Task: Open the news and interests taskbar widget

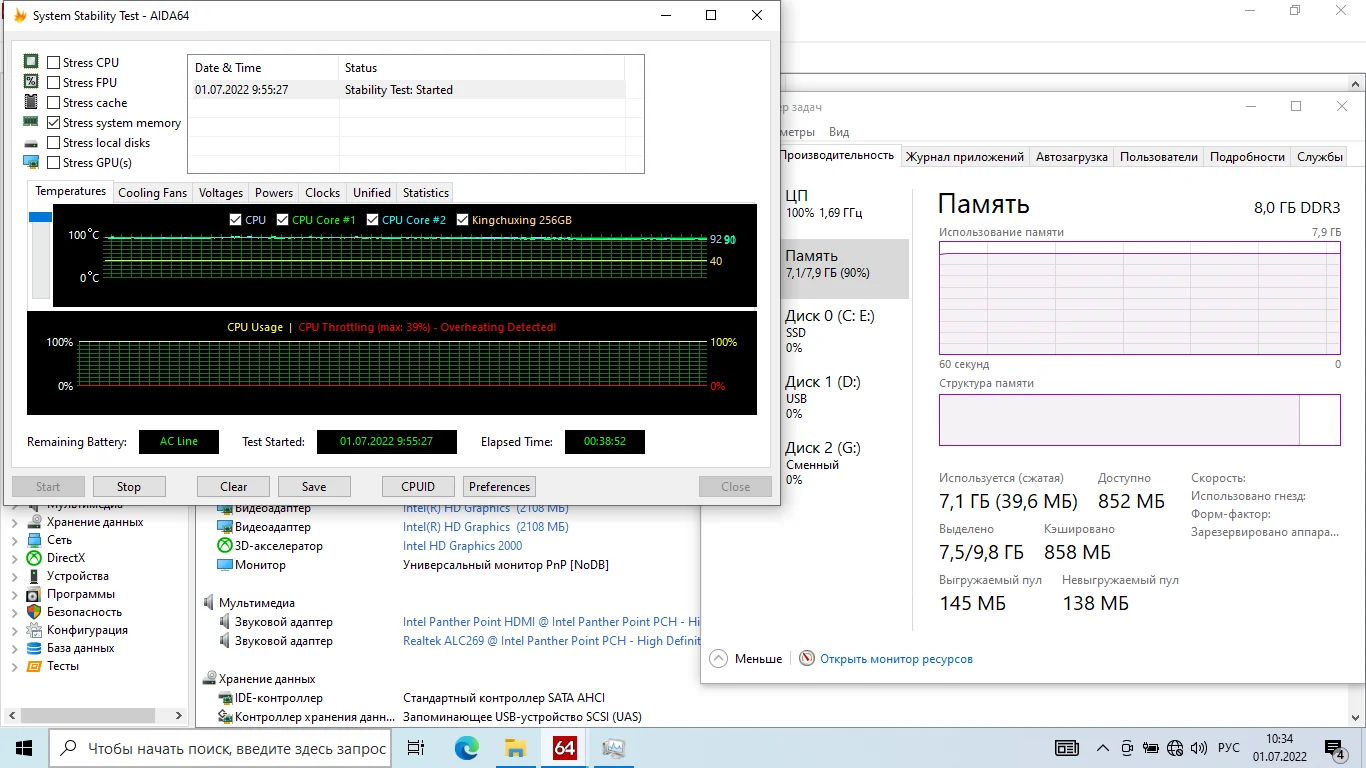Action: [x=1067, y=748]
